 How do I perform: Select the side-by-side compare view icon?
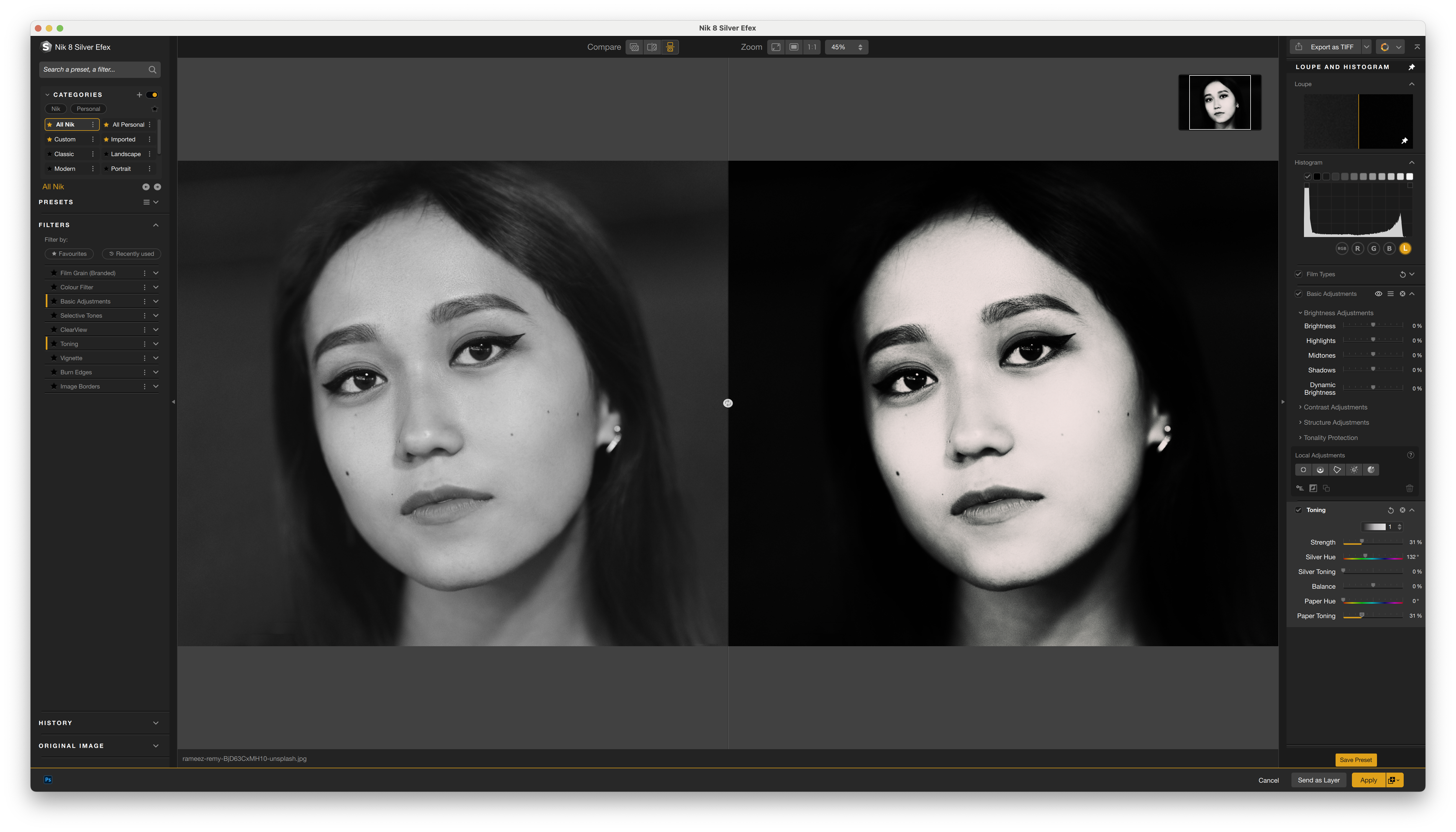pyautogui.click(x=670, y=47)
